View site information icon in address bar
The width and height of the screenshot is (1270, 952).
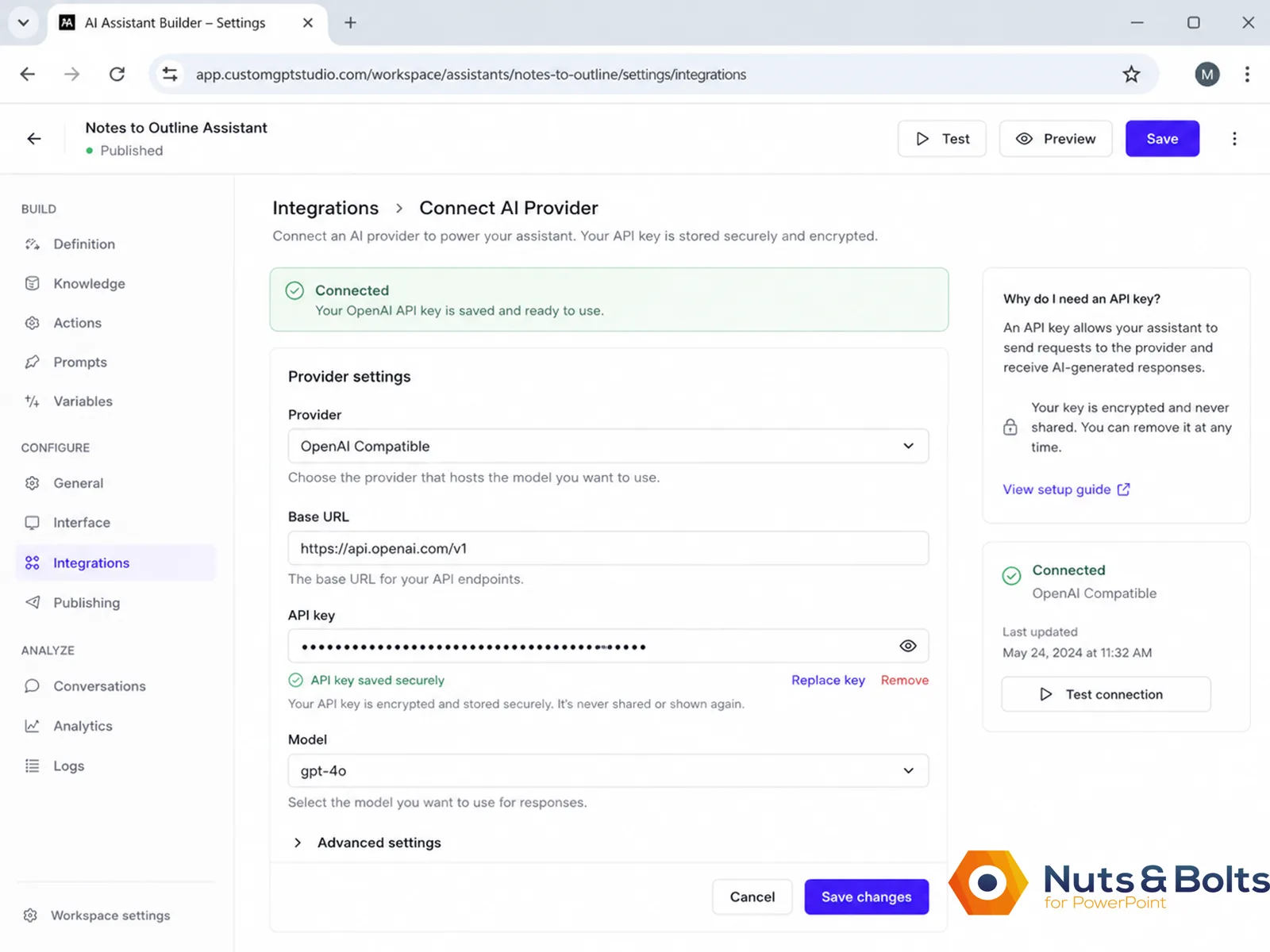[x=170, y=75]
